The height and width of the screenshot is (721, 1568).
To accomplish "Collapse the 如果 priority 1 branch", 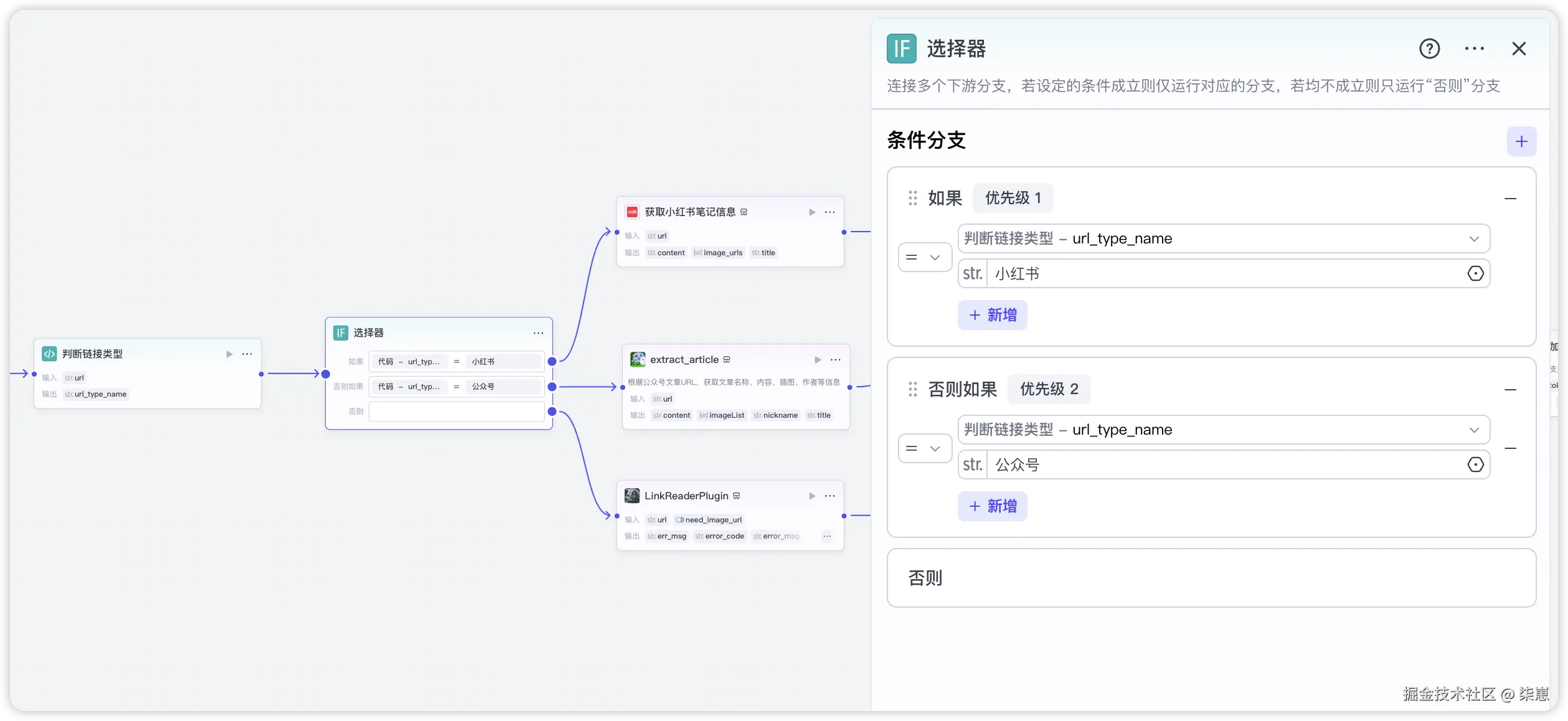I will coord(1510,199).
